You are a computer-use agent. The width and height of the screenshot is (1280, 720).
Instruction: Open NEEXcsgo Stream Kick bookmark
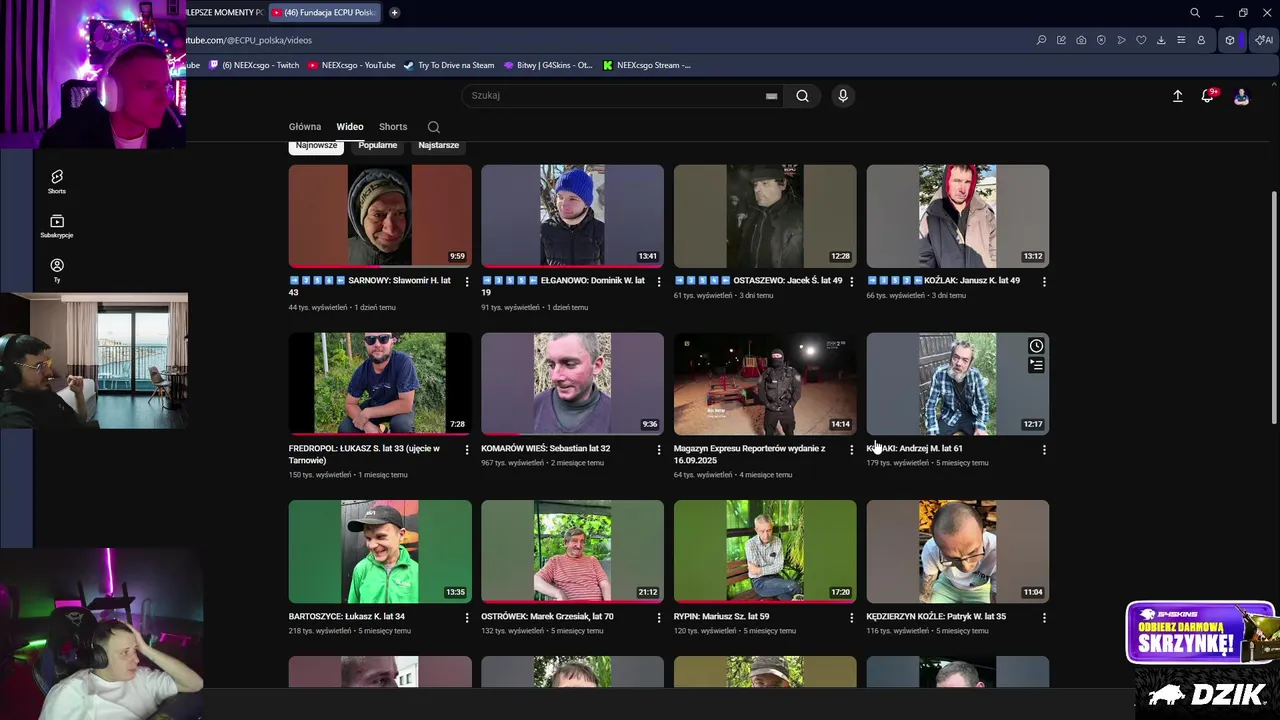pos(647,65)
